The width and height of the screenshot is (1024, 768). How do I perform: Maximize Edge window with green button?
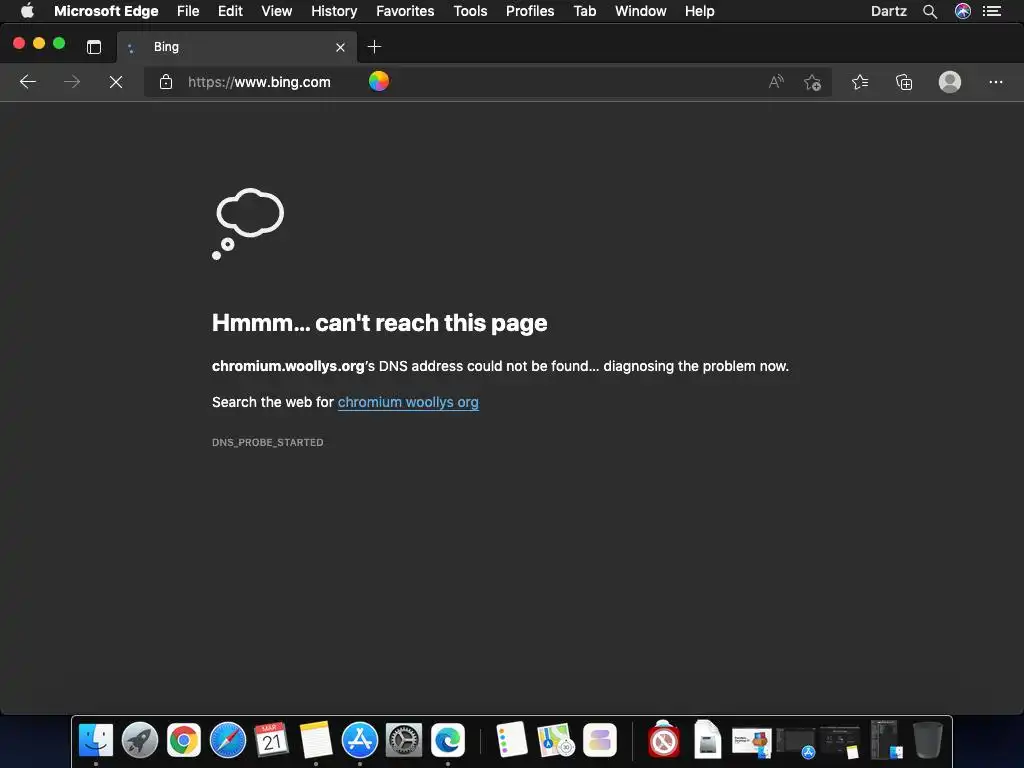pos(59,43)
